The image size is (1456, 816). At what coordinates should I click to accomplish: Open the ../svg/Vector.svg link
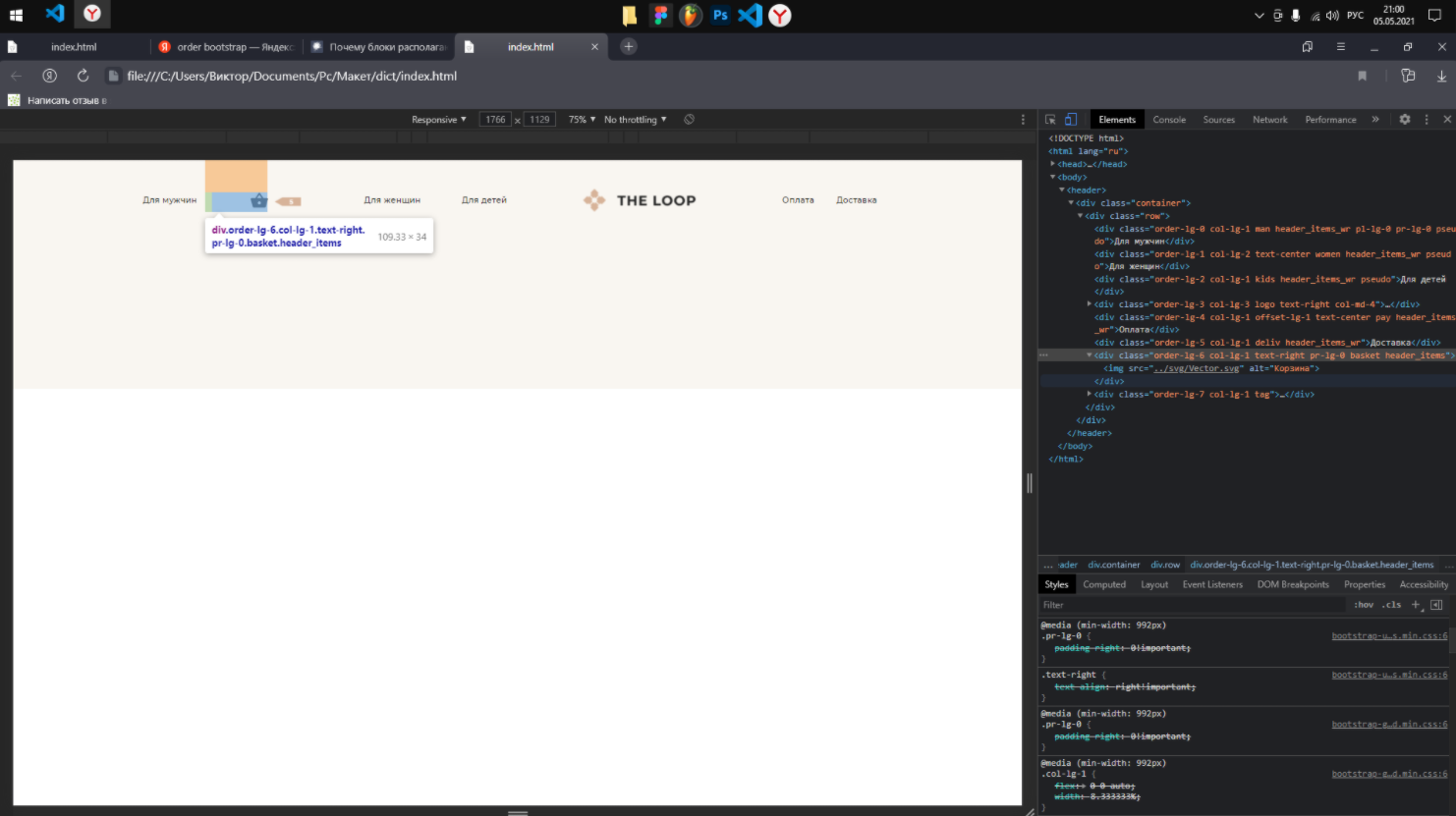click(x=1197, y=368)
